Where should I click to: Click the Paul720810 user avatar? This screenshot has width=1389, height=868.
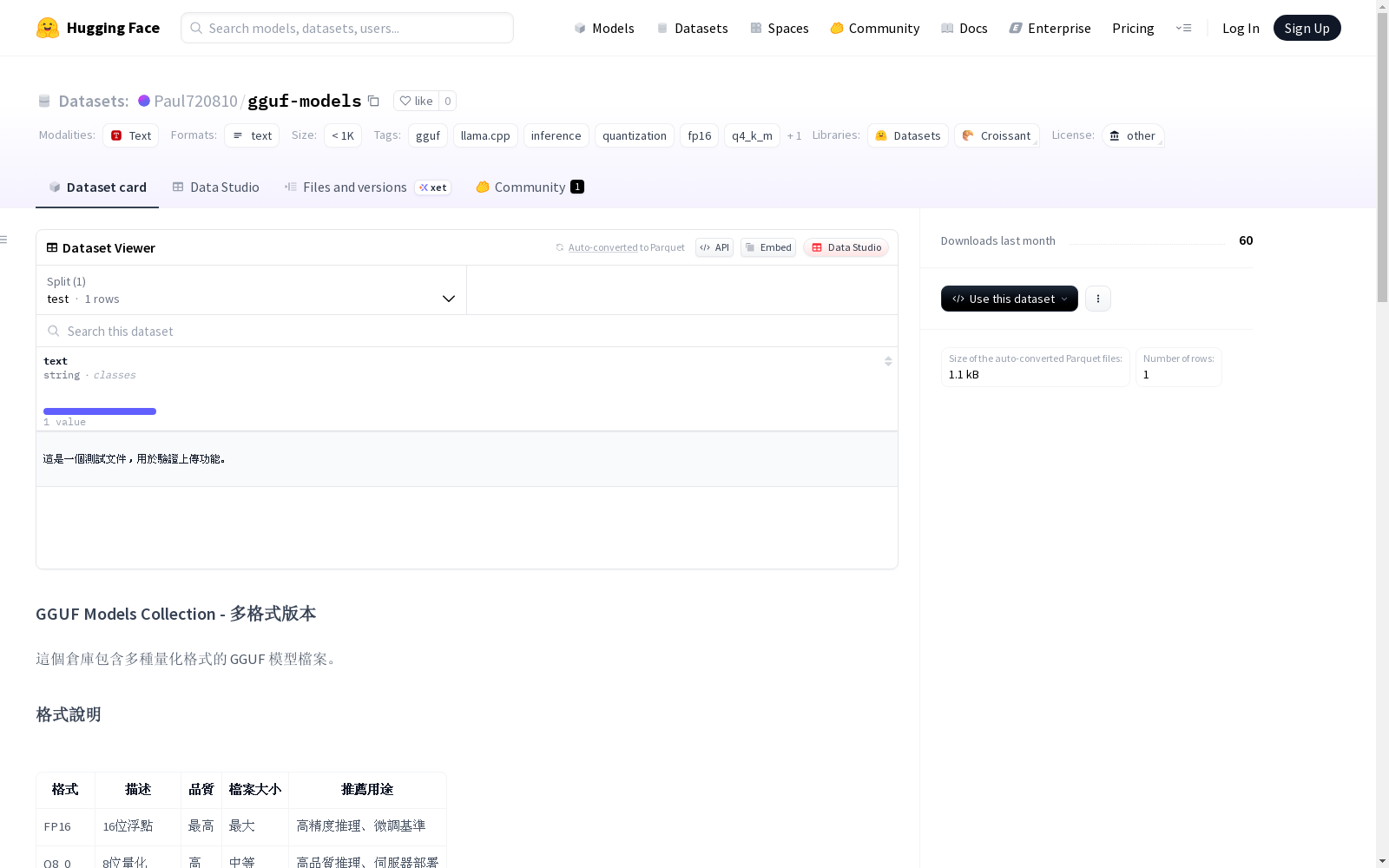(144, 101)
